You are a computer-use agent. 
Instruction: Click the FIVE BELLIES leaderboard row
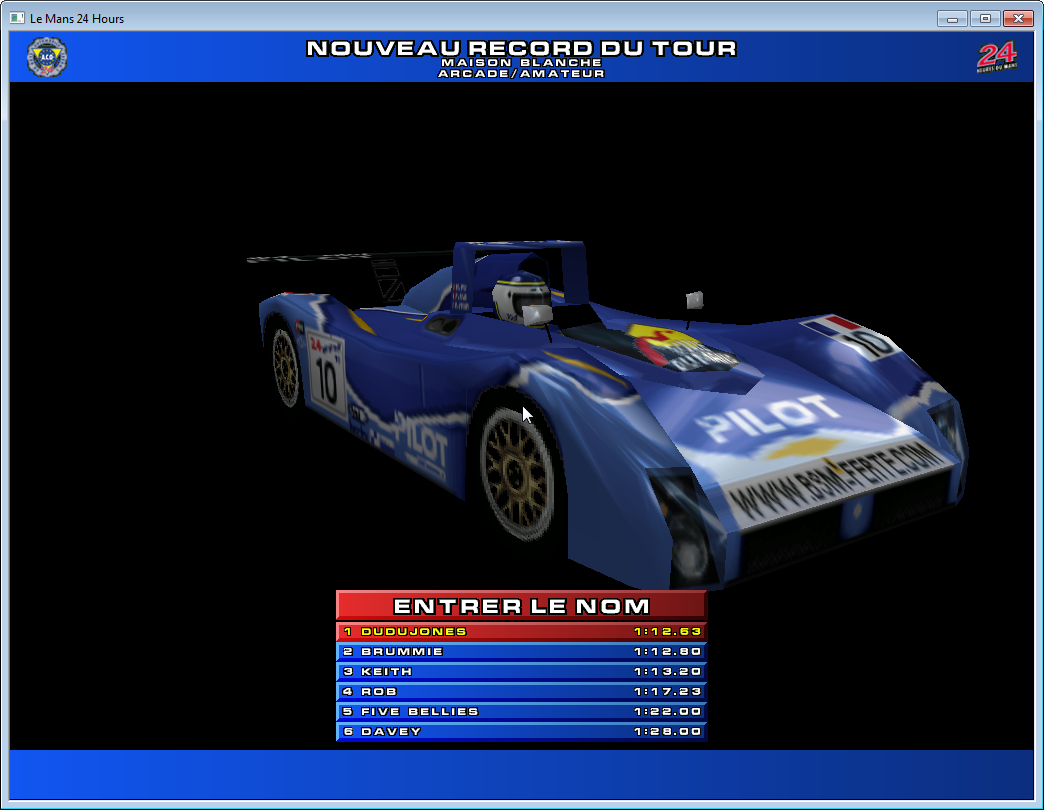pos(521,711)
